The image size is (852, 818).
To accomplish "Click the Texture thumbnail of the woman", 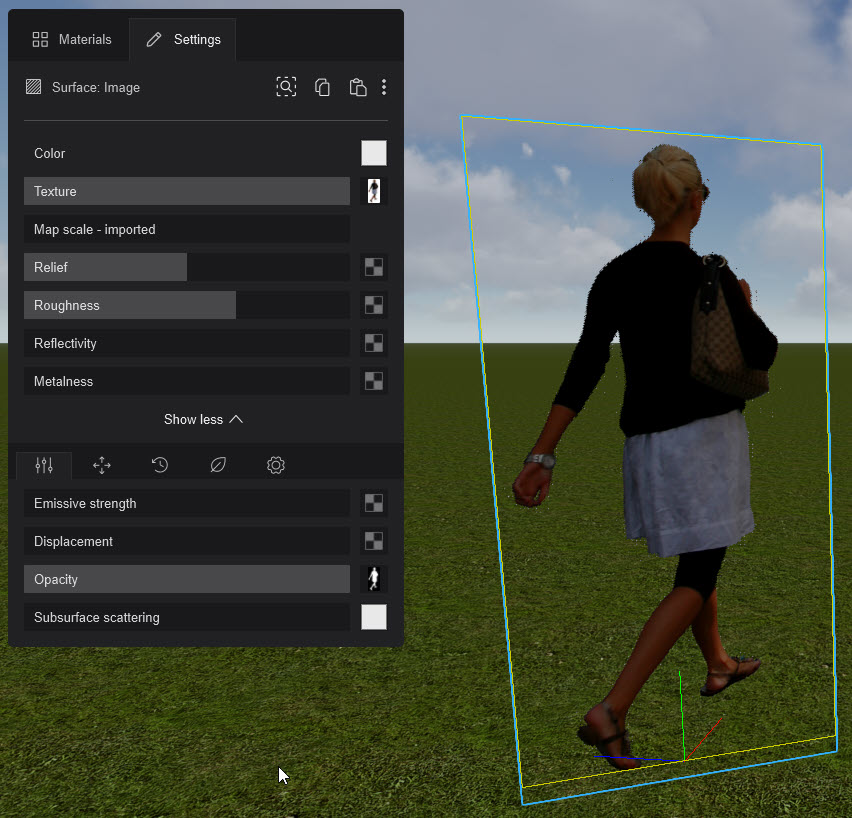I will pyautogui.click(x=373, y=191).
